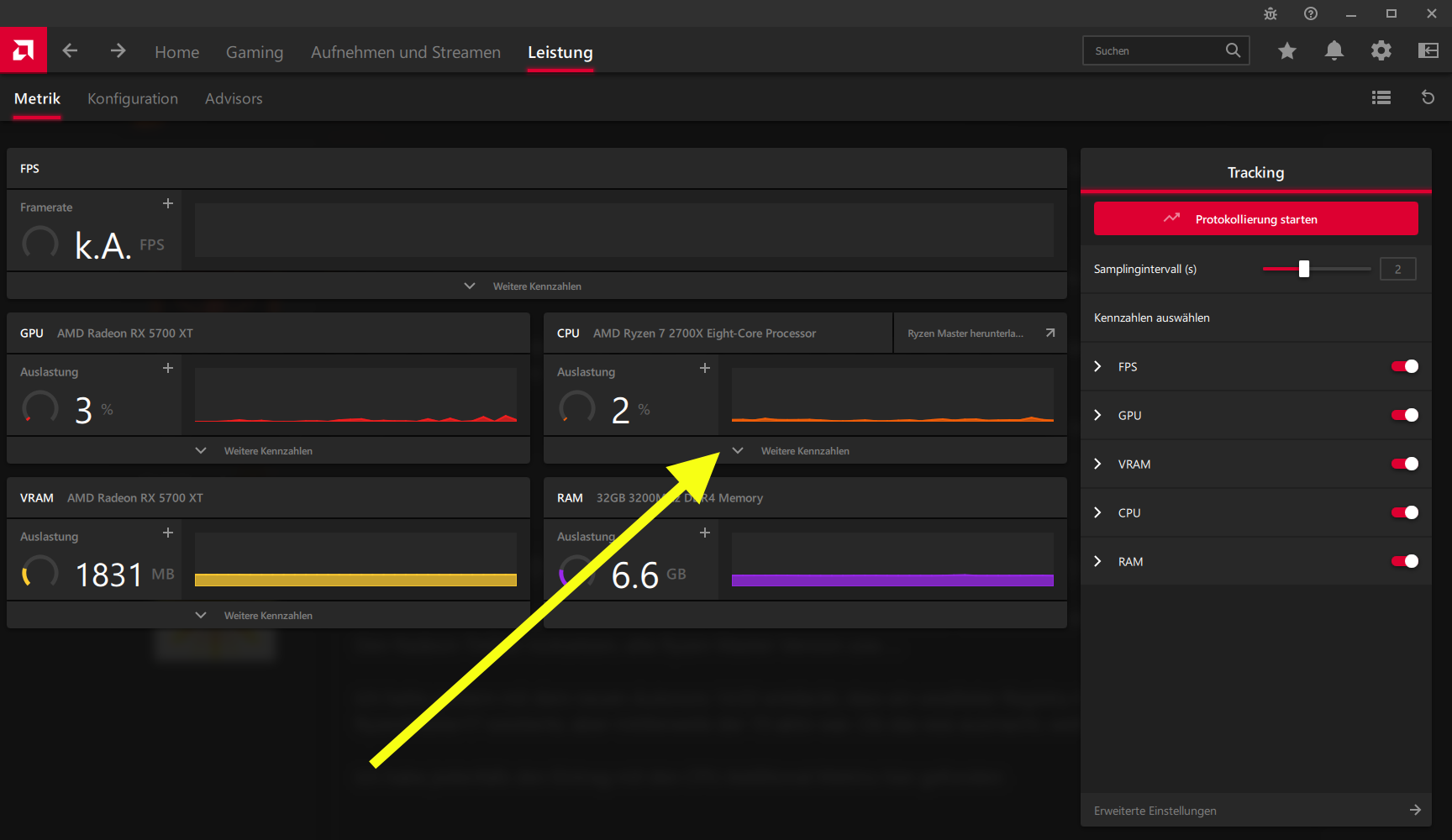Expand CPU Weitere Kennzahlen
Image resolution: width=1452 pixels, height=840 pixels.
coord(805,450)
